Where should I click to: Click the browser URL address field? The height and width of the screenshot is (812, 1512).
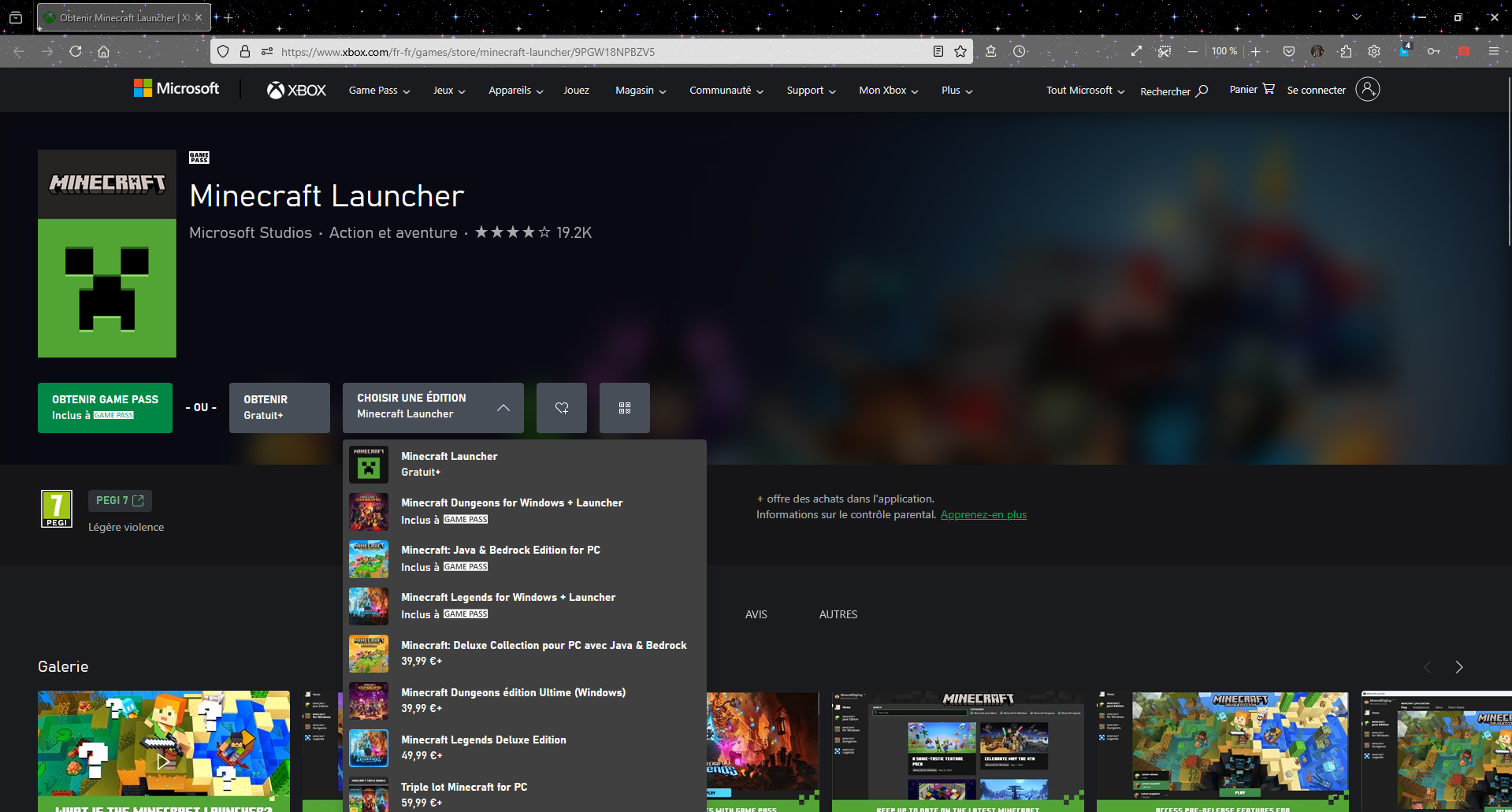tap(592, 51)
